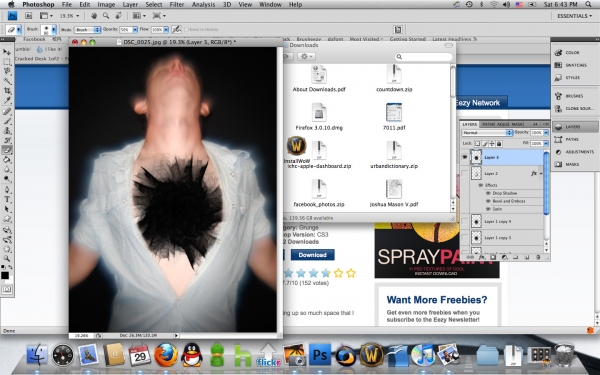Select the Move tool in toolbox
This screenshot has height=375, width=600.
pyautogui.click(x=7, y=52)
